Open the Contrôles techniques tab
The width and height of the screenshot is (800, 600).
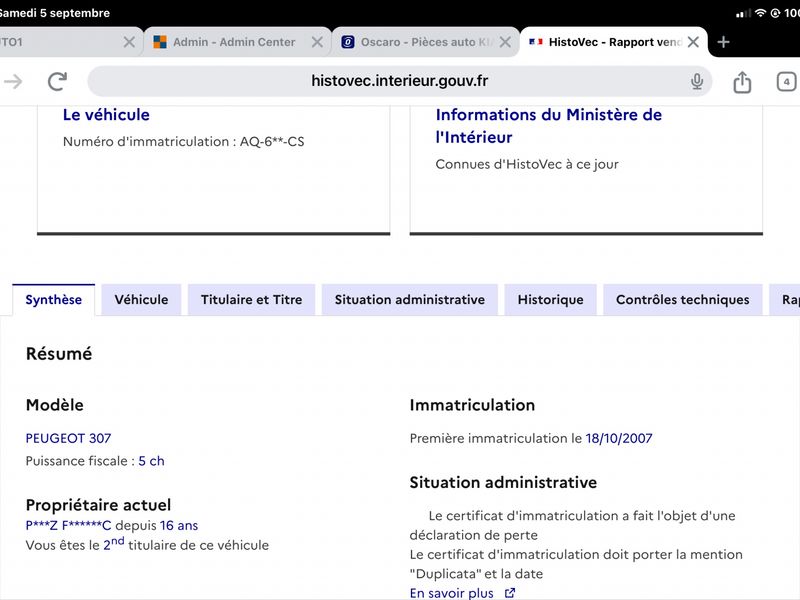coord(683,299)
